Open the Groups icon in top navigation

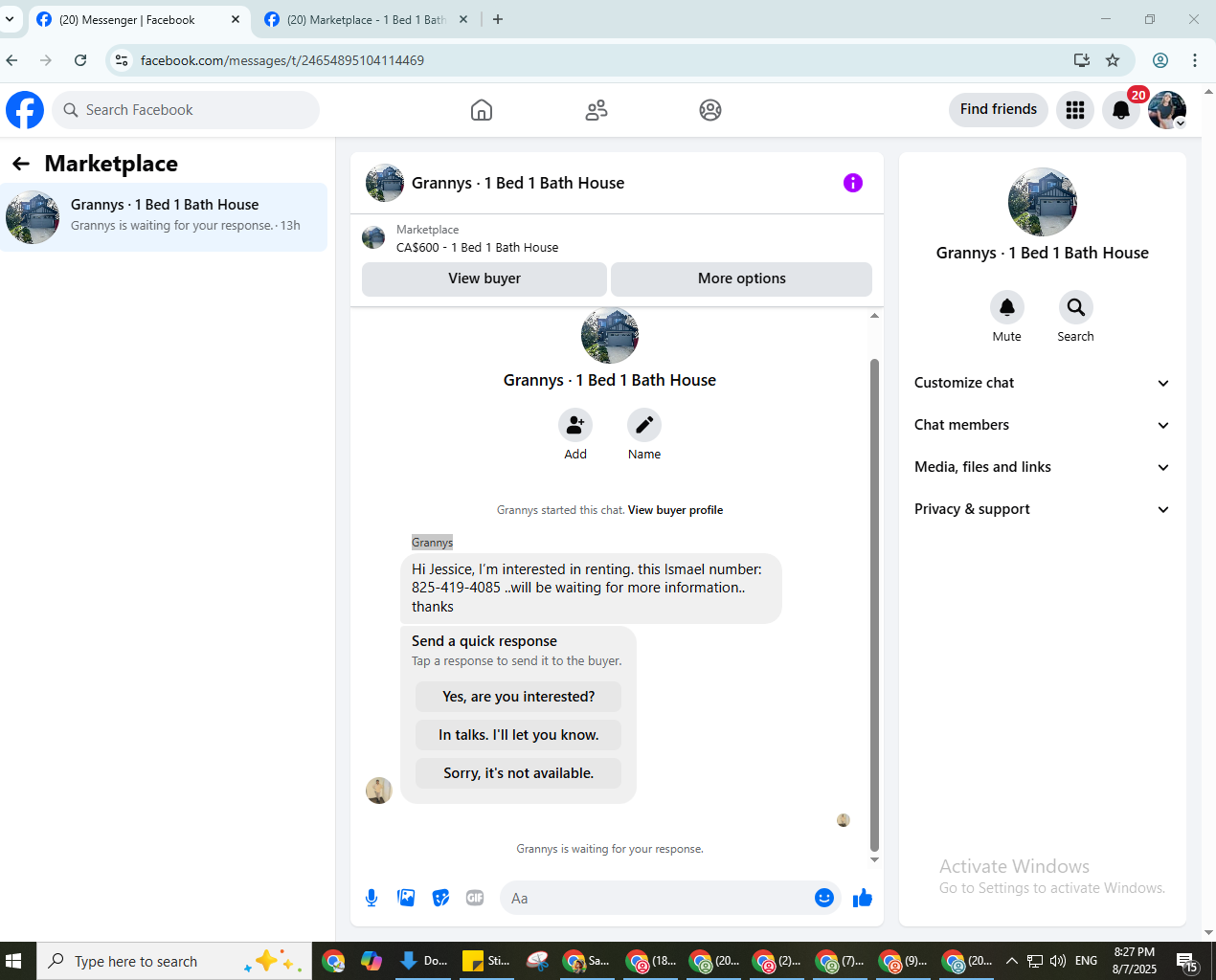[x=710, y=110]
